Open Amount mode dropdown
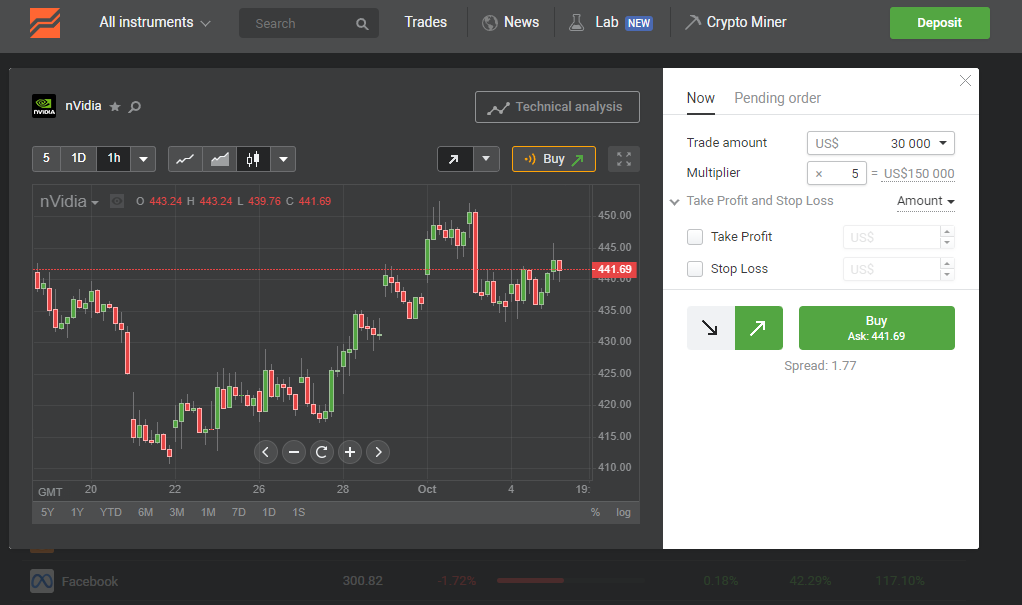The width and height of the screenshot is (1022, 605). coord(926,201)
